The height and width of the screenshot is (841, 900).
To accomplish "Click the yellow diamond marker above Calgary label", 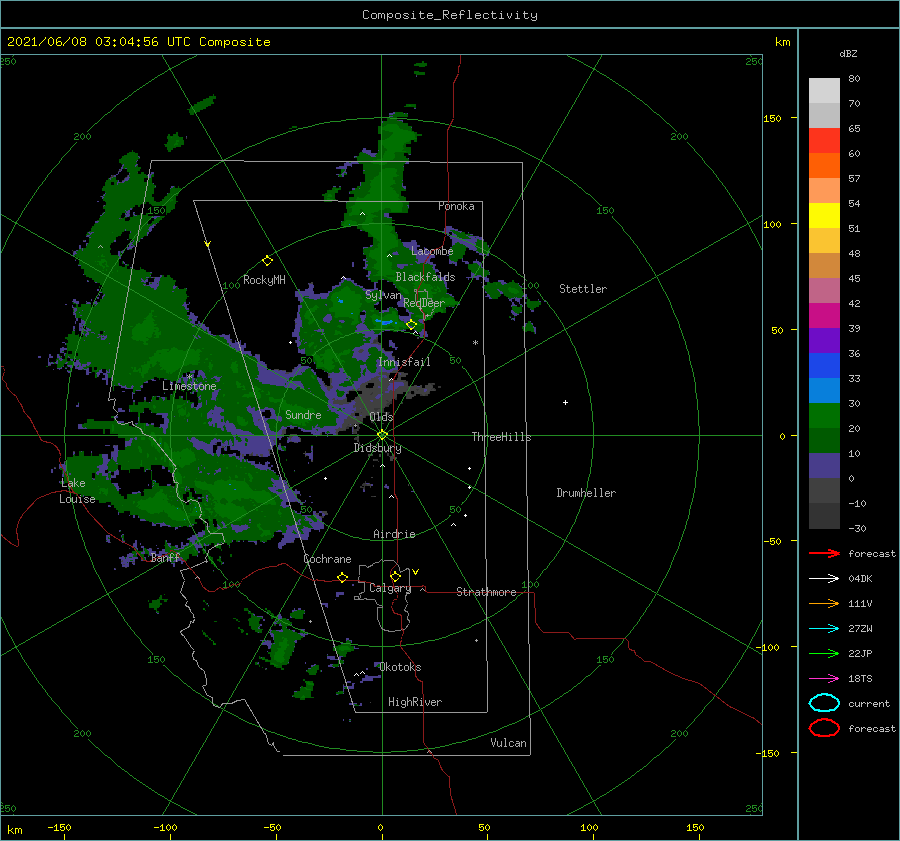I will tap(395, 576).
